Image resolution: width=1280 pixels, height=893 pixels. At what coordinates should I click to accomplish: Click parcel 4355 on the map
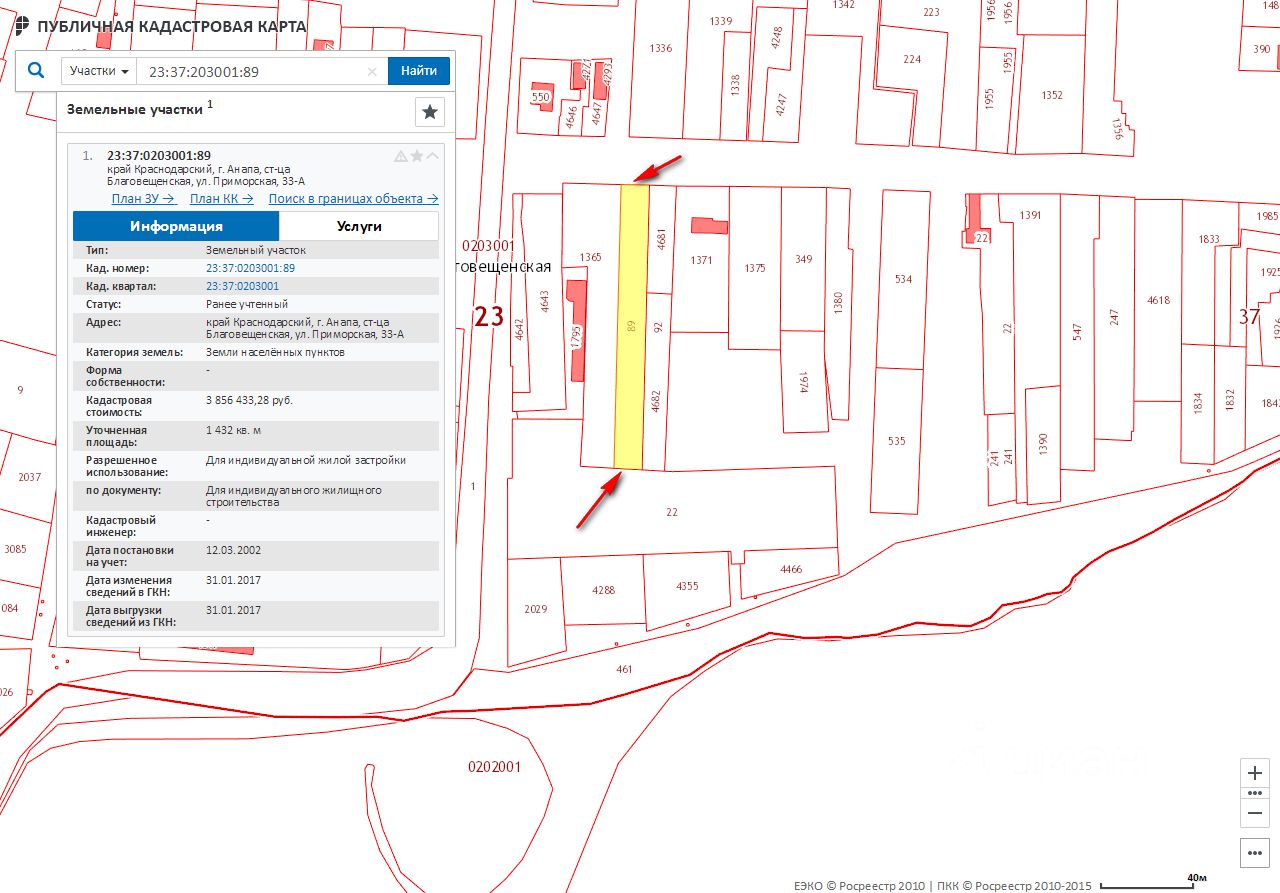[x=688, y=585]
